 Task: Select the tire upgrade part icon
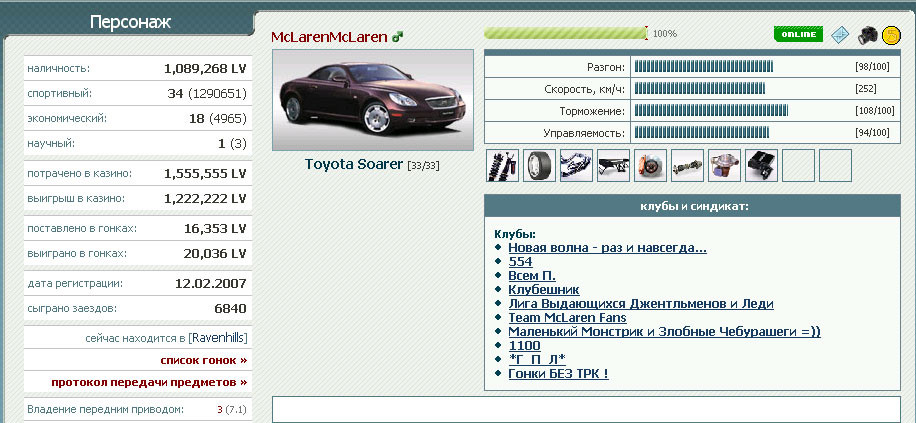tap(539, 166)
